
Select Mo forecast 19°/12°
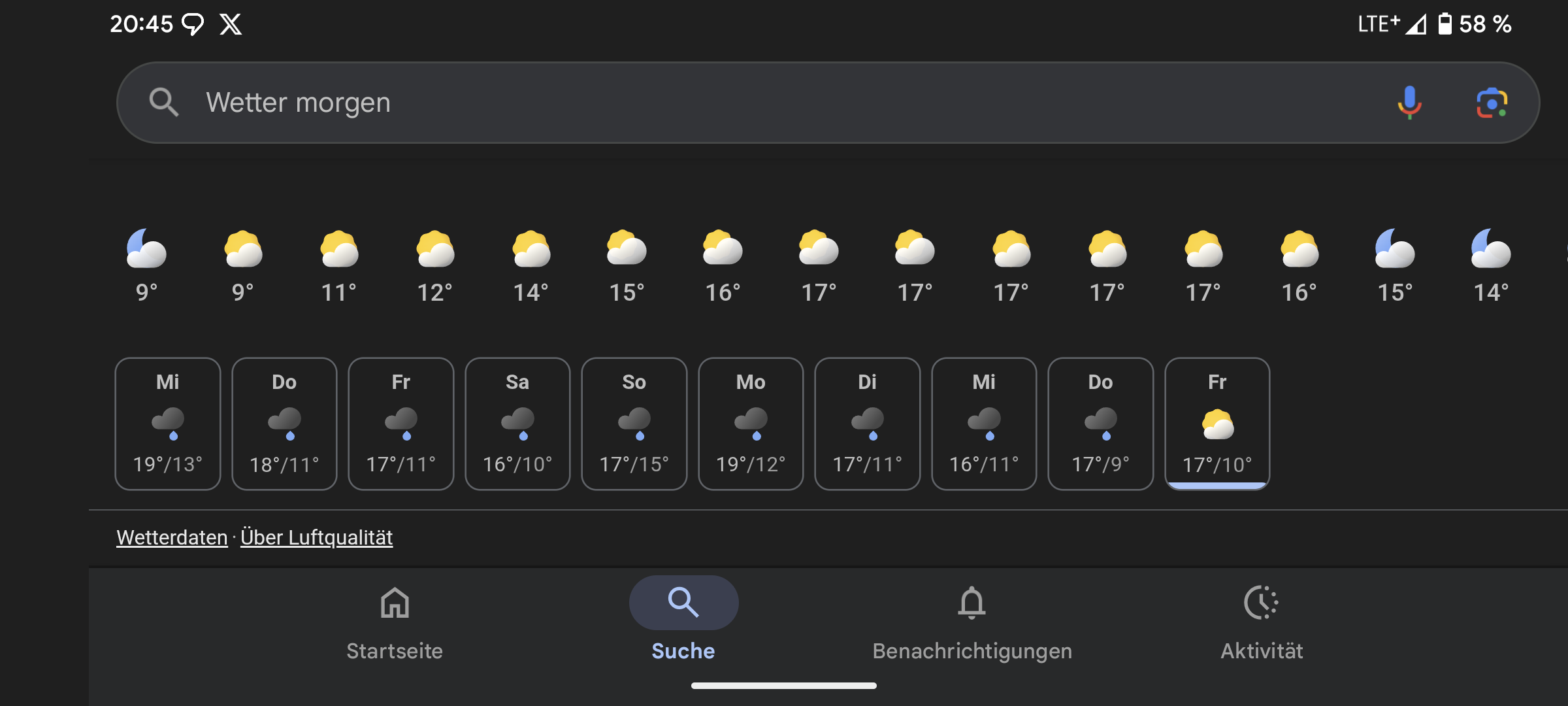[x=751, y=424]
